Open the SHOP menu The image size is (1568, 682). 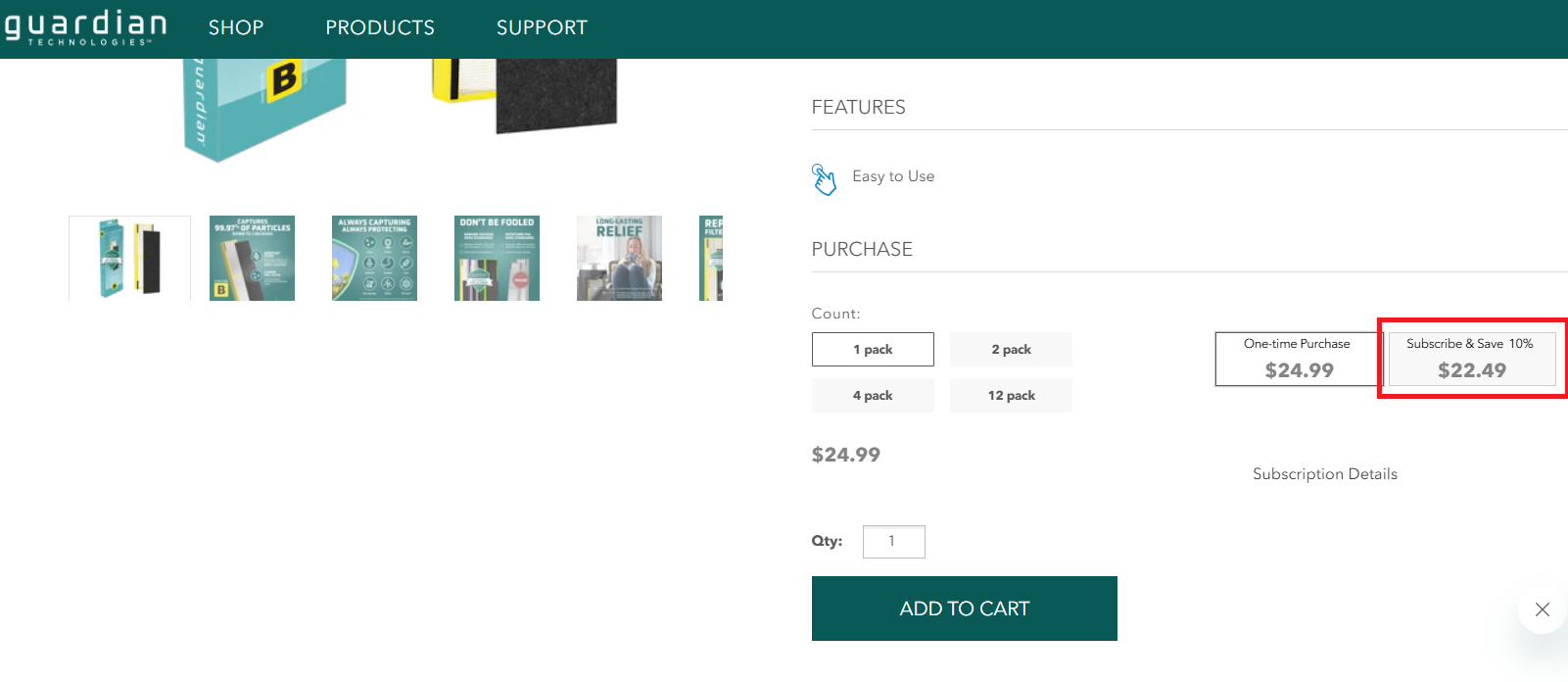pyautogui.click(x=236, y=28)
